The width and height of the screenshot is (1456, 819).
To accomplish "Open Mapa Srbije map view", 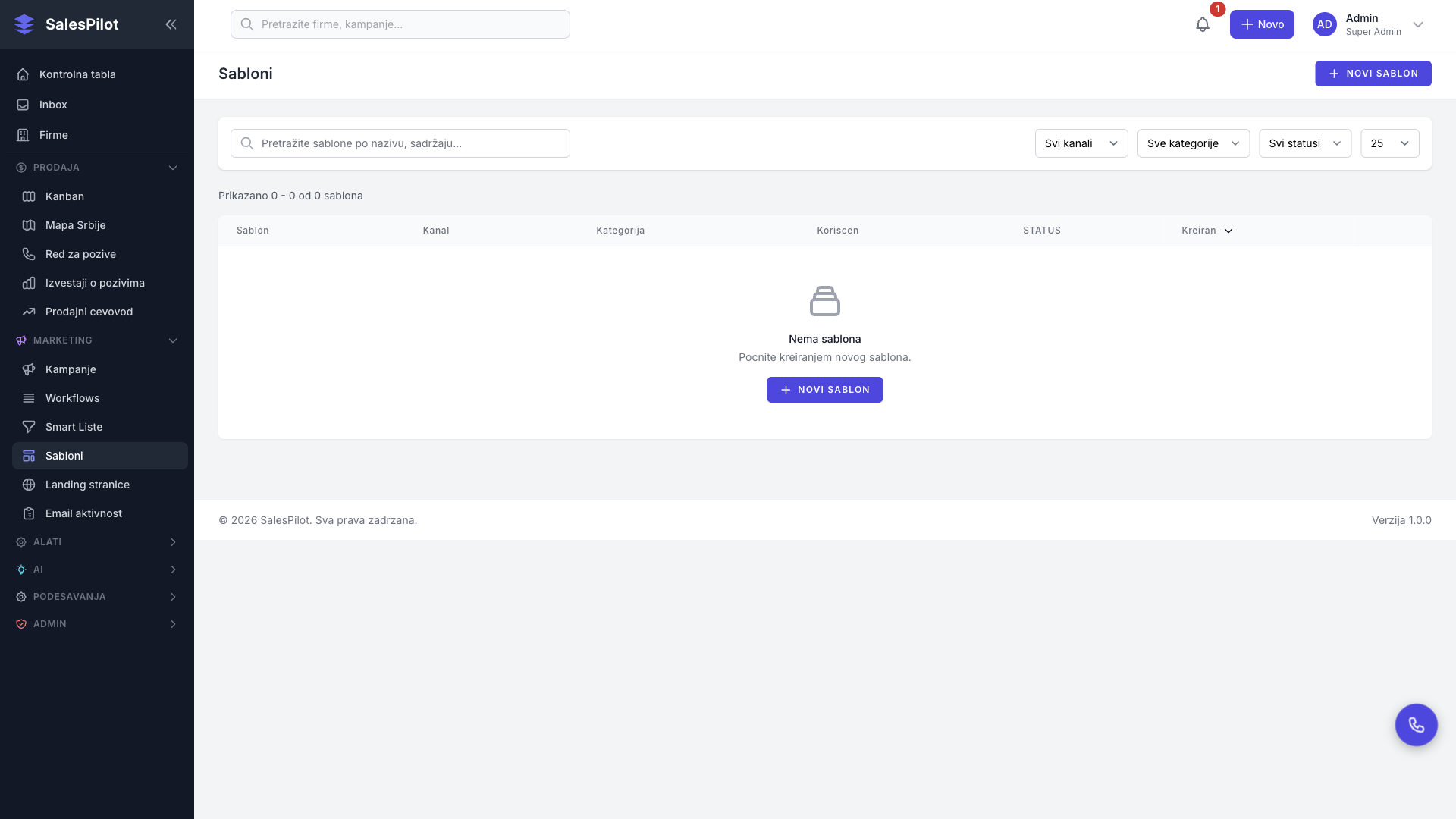I will (75, 225).
